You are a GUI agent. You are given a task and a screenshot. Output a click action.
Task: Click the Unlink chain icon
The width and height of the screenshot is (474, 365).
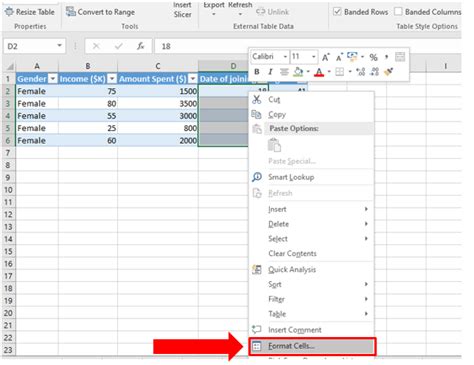[x=261, y=12]
